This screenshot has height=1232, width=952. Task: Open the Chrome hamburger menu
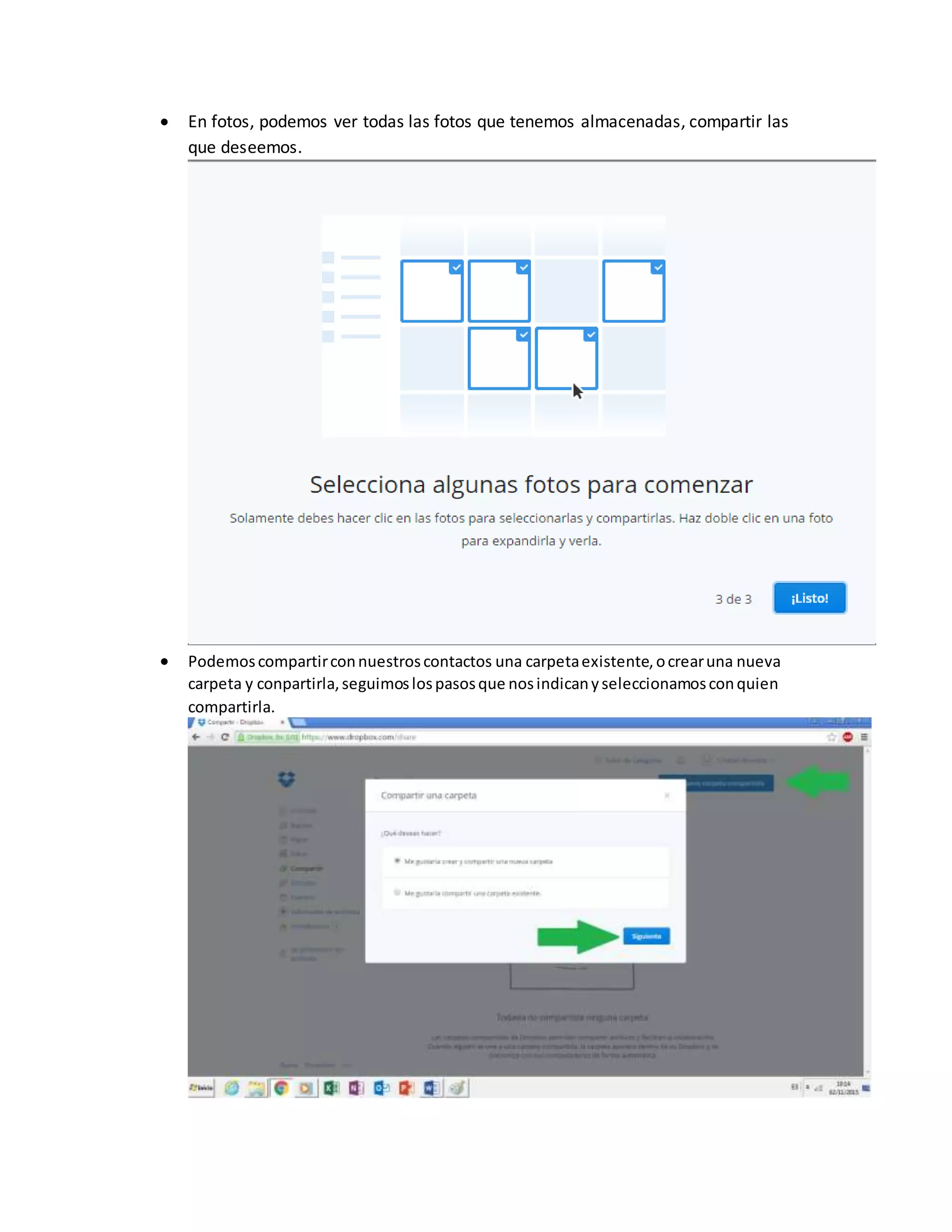pyautogui.click(x=864, y=737)
